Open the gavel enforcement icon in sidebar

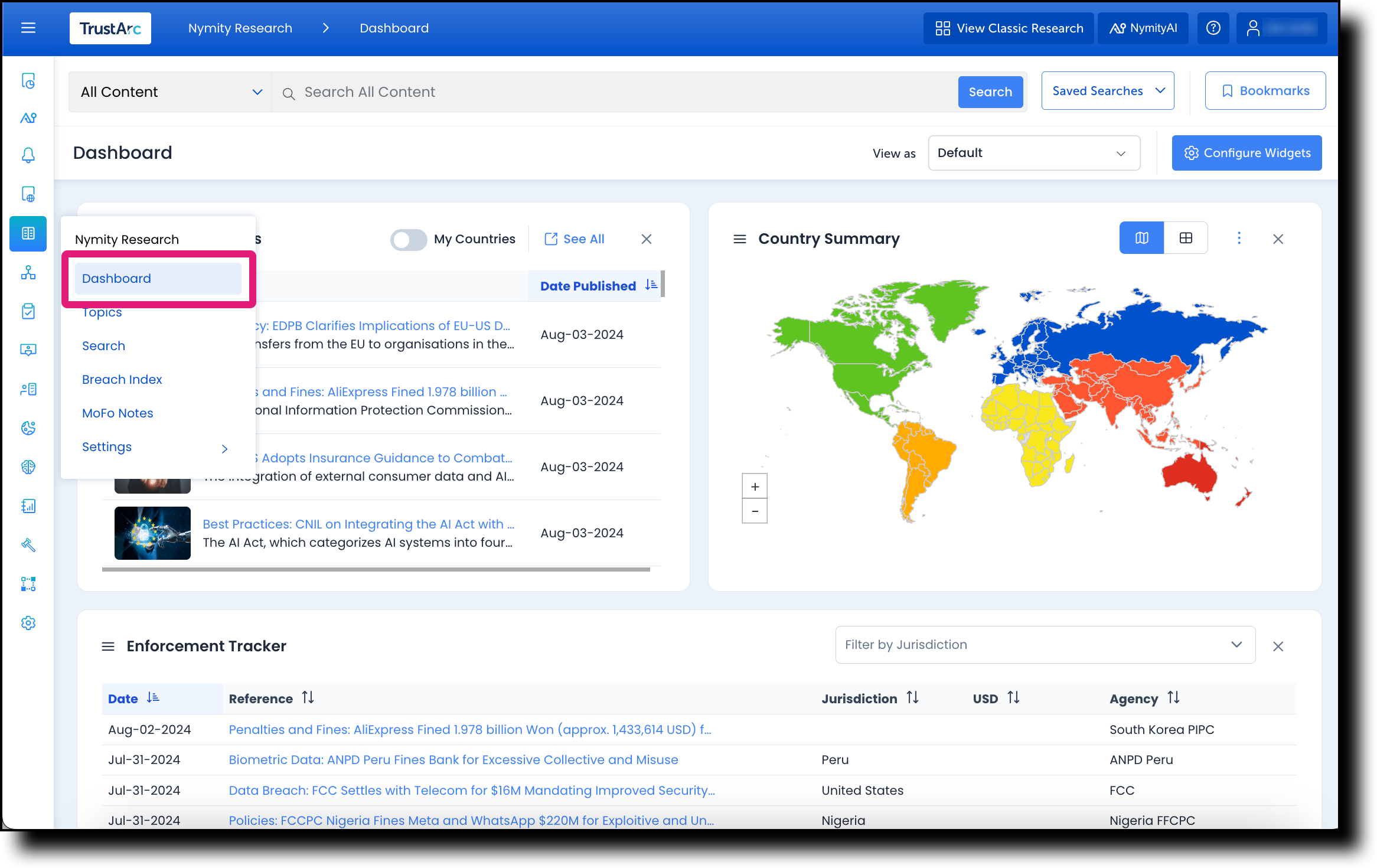28,544
